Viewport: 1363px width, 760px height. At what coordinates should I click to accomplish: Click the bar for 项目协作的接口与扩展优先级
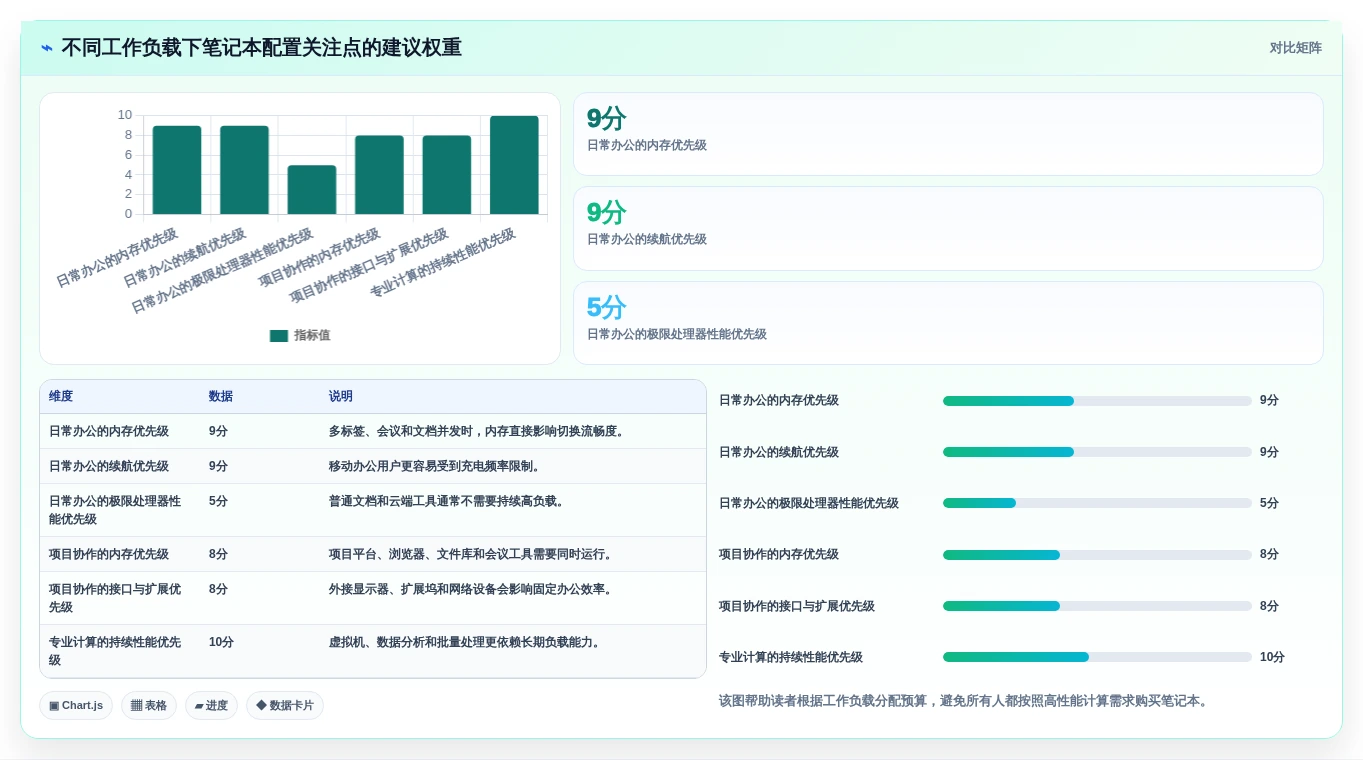(447, 175)
